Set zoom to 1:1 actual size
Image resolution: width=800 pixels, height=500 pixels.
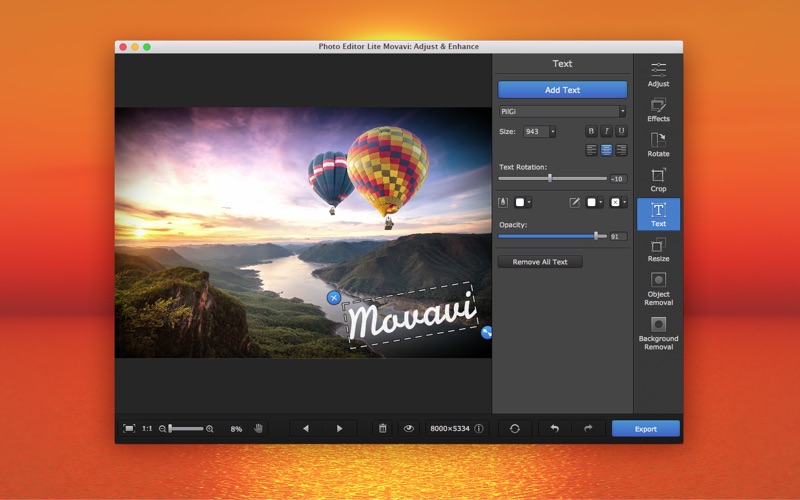tap(147, 429)
